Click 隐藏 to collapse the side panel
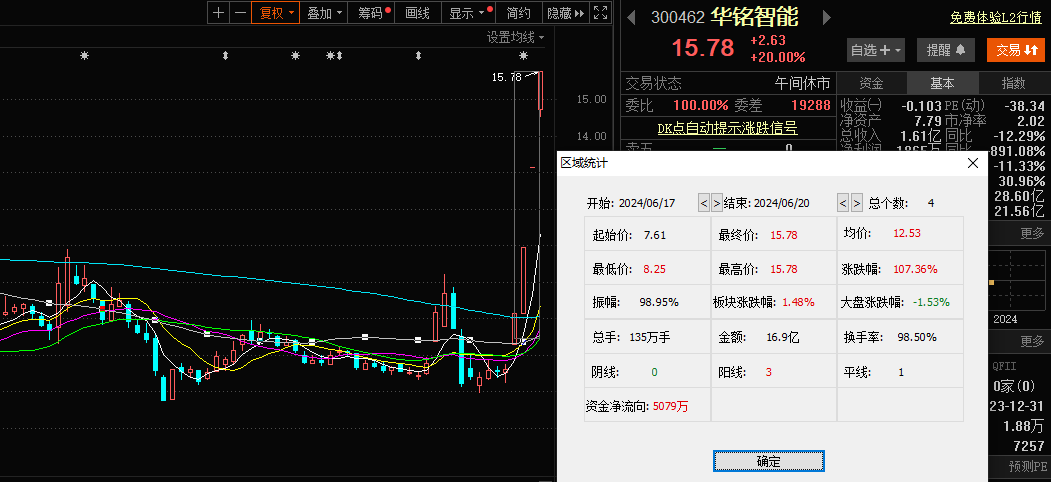1051x482 pixels. click(x=566, y=12)
